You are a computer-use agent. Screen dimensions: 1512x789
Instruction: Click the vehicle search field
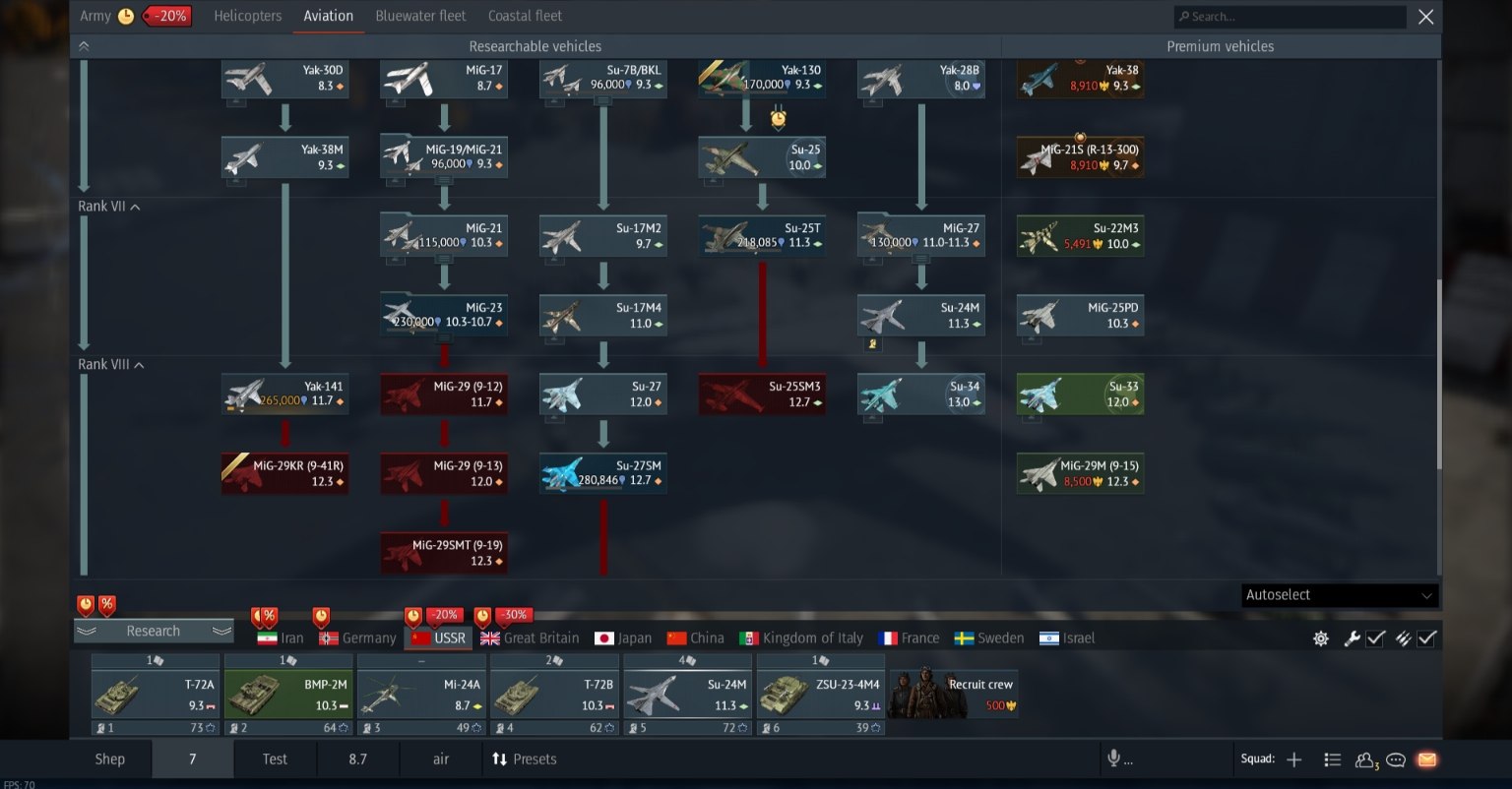[x=1290, y=17]
